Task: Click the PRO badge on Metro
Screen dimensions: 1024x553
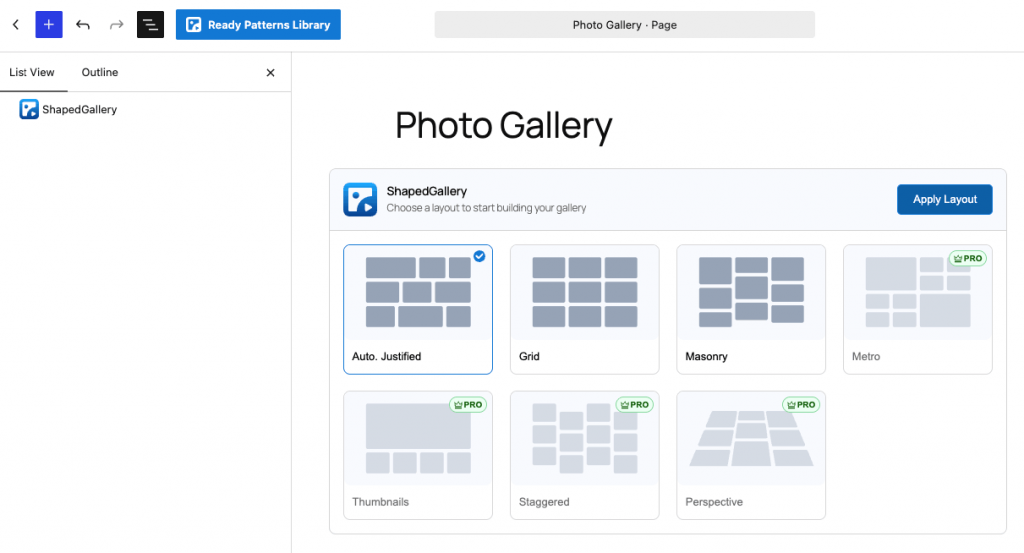Action: tap(968, 259)
